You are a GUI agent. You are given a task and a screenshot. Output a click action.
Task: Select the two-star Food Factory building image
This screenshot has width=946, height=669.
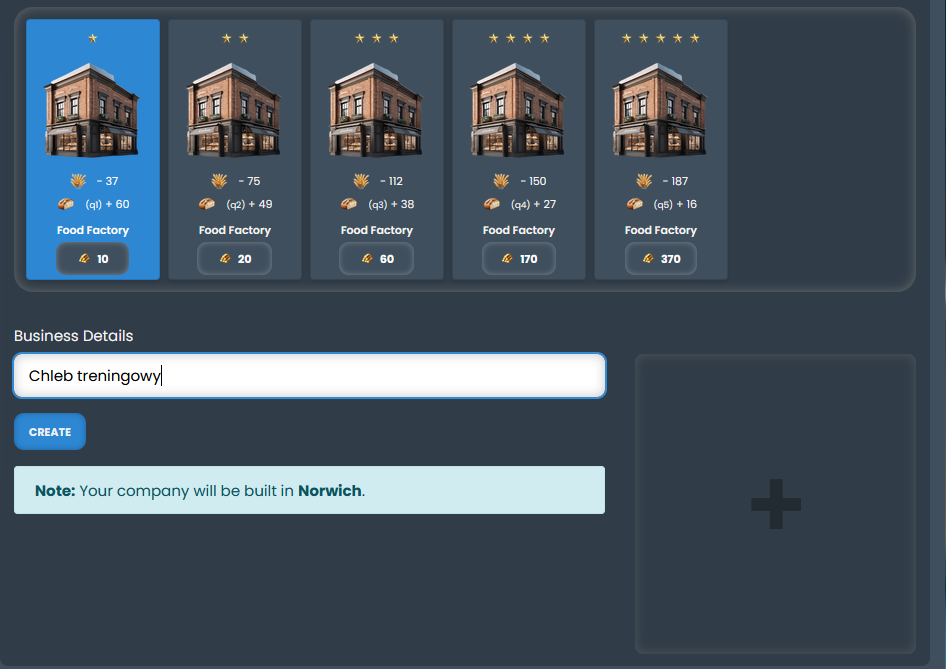point(234,110)
